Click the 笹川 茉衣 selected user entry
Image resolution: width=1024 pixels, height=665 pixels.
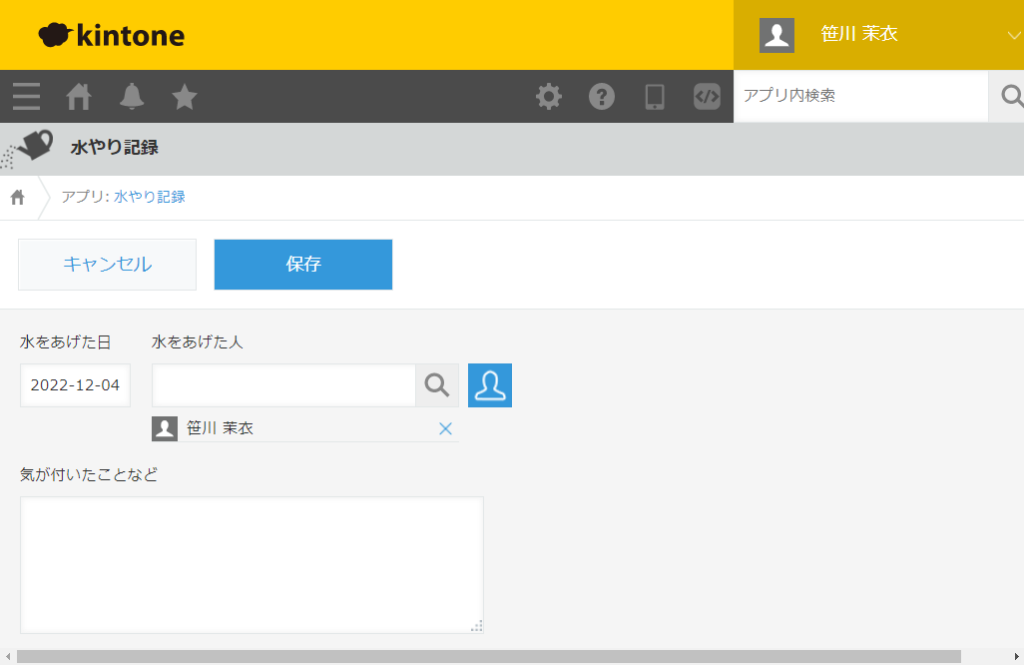click(x=305, y=429)
